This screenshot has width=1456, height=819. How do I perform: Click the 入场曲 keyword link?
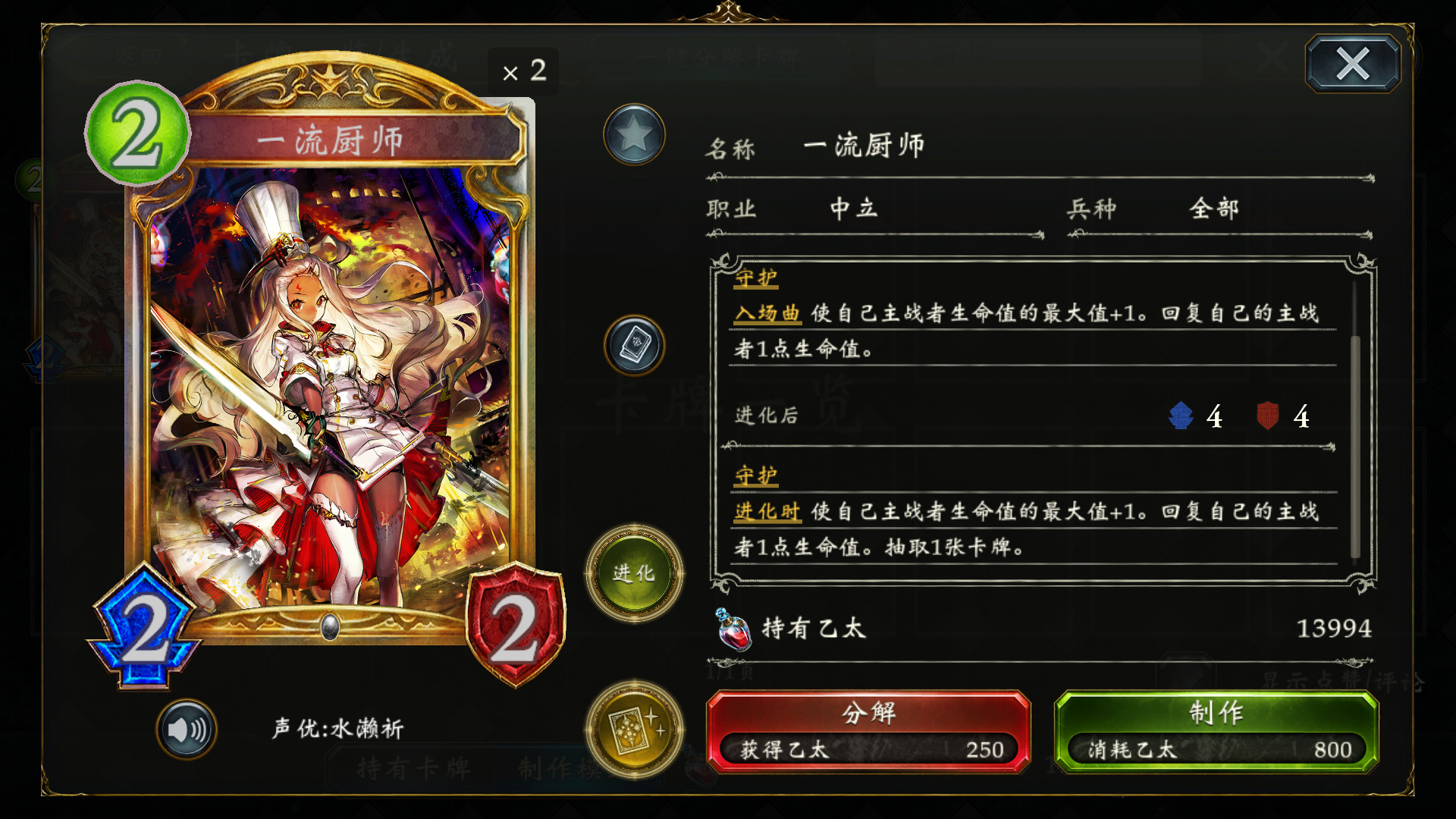pos(767,313)
